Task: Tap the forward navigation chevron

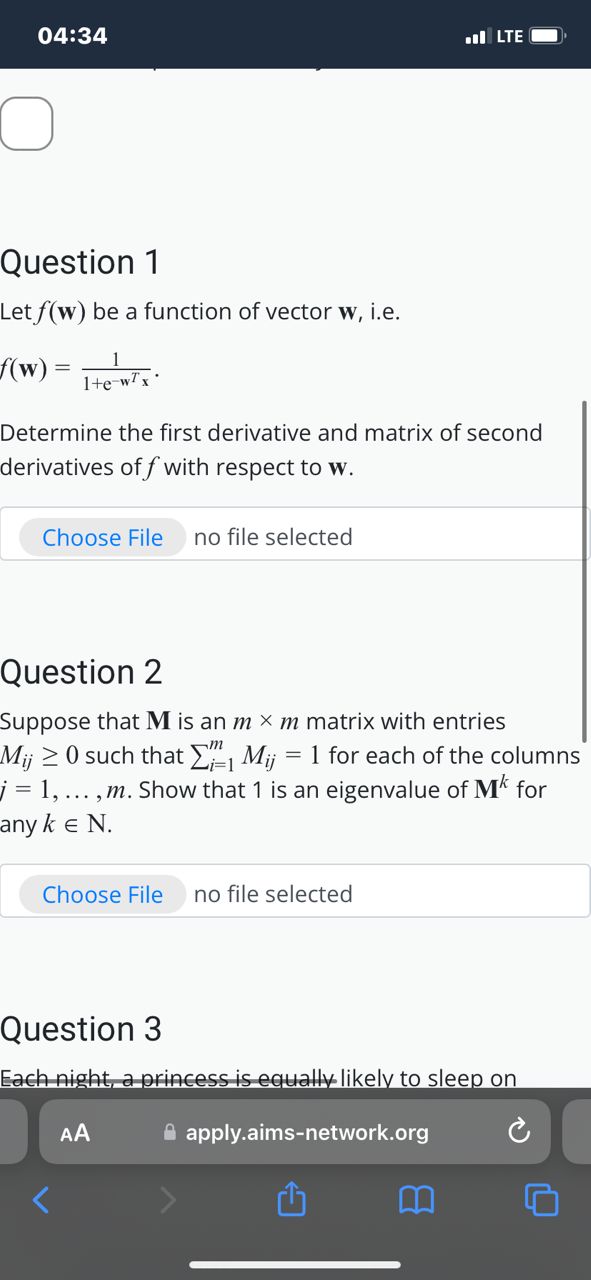Action: point(166,1200)
